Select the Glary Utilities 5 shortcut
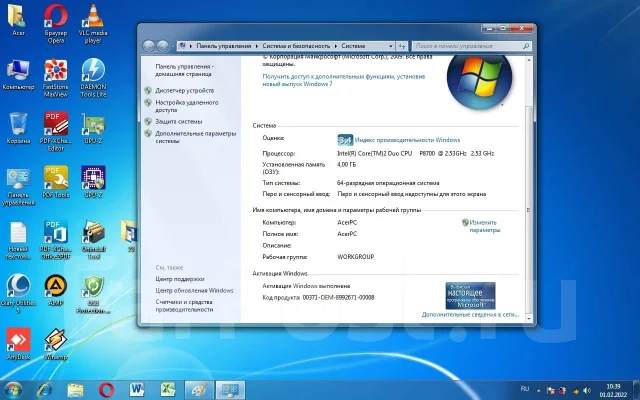The width and height of the screenshot is (640, 400). [18, 293]
